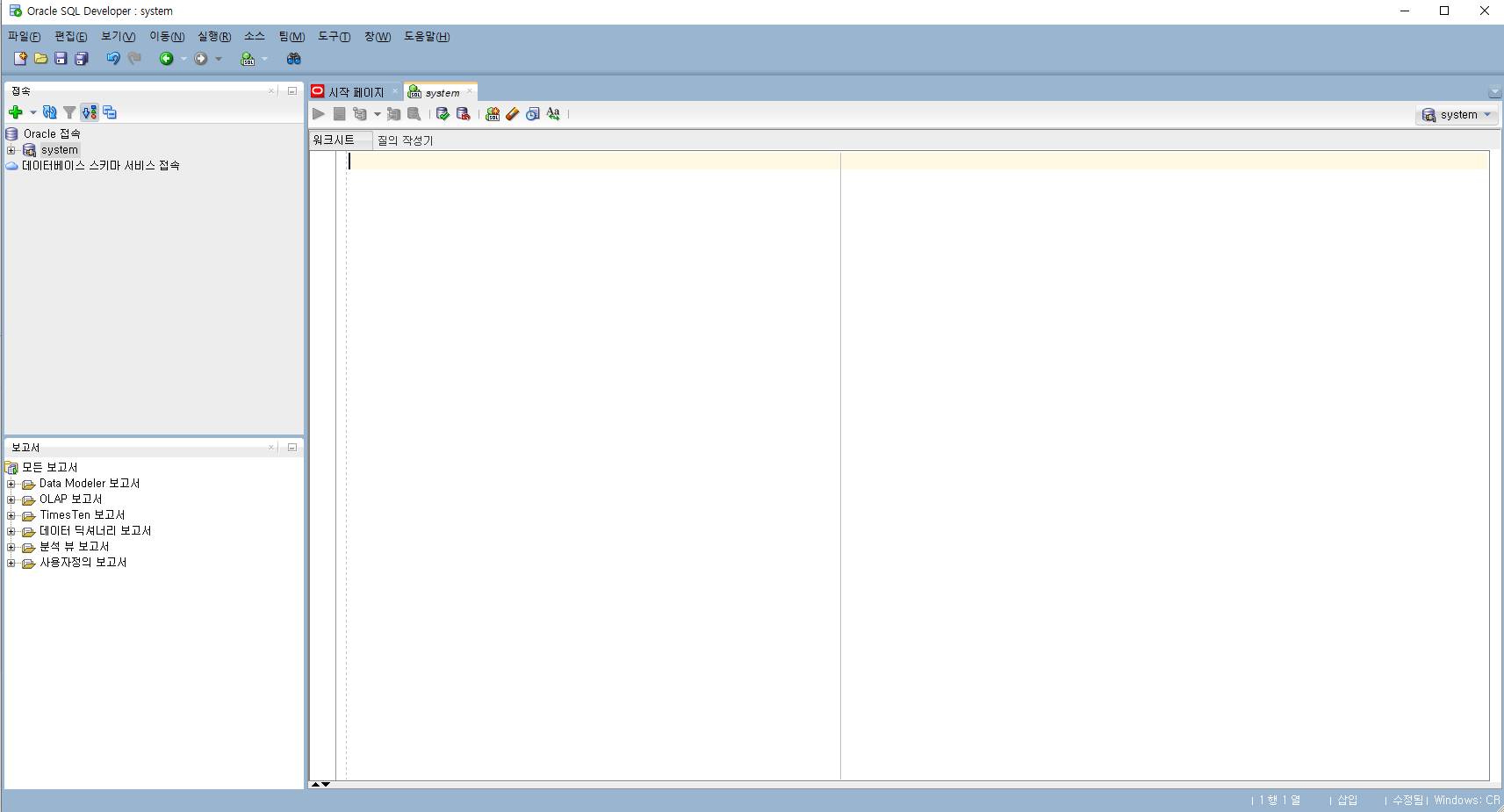This screenshot has width=1504, height=812.
Task: Select 데이터베이스 스키마 서비스 접속 item
Action: click(101, 166)
